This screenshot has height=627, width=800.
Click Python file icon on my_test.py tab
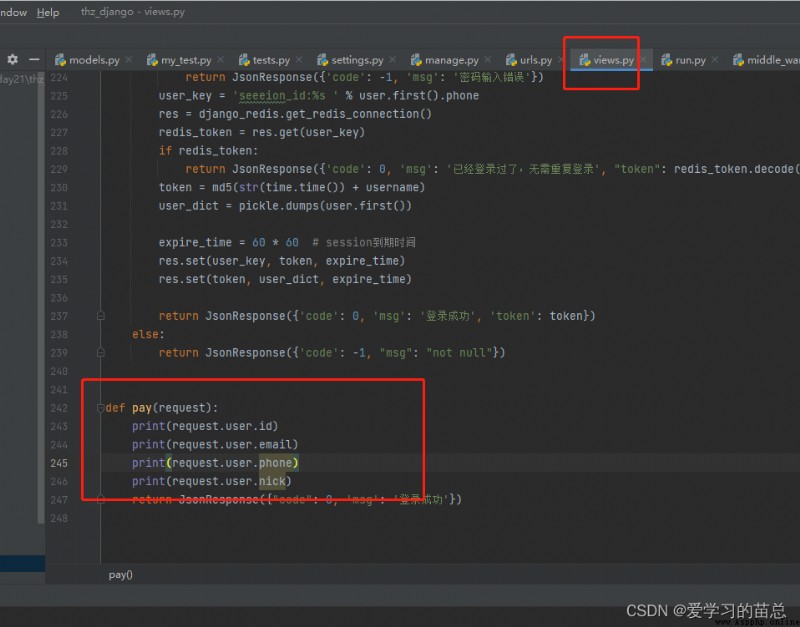pyautogui.click(x=152, y=60)
